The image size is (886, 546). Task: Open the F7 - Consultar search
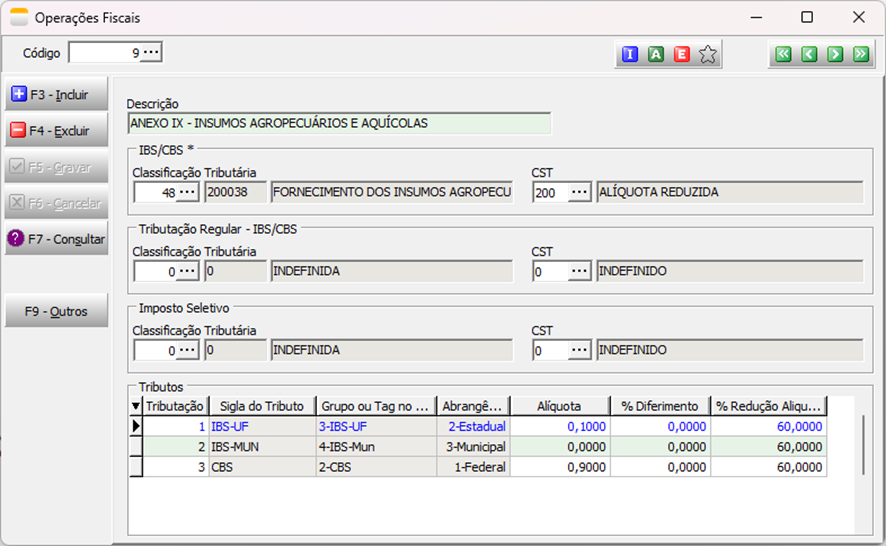(x=57, y=239)
